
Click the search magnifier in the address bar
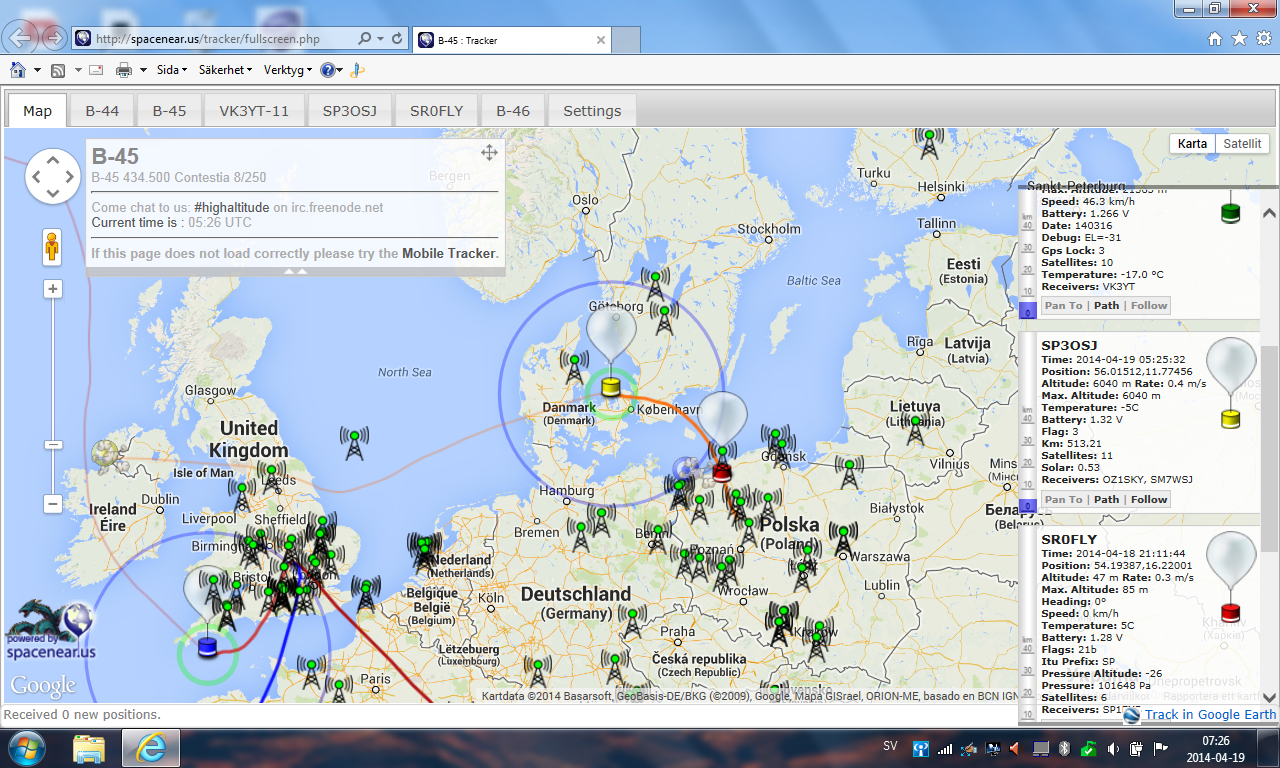point(366,39)
